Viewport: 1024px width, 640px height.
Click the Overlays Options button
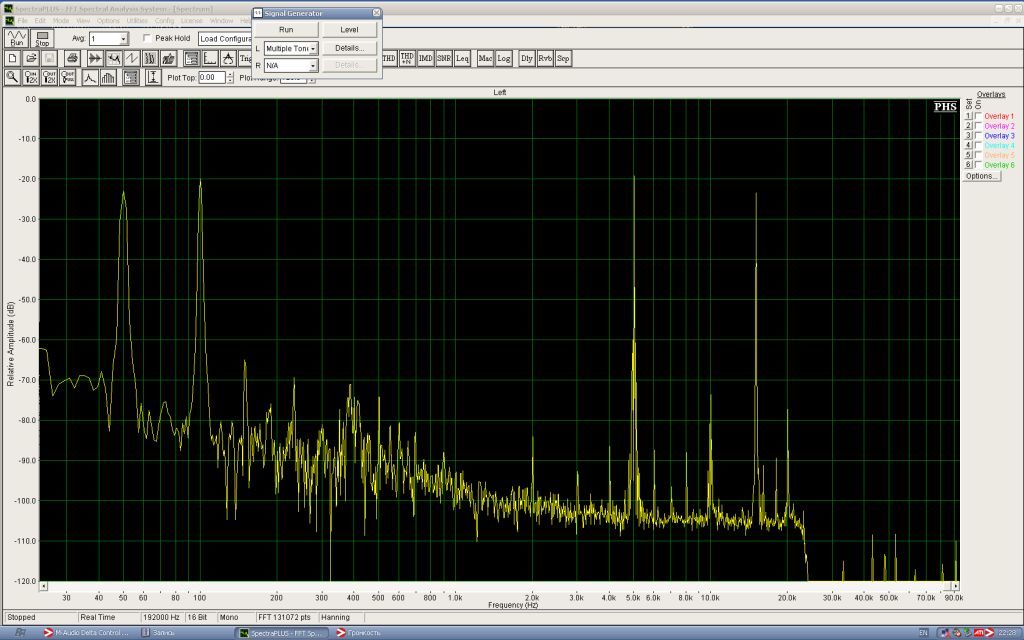(981, 176)
